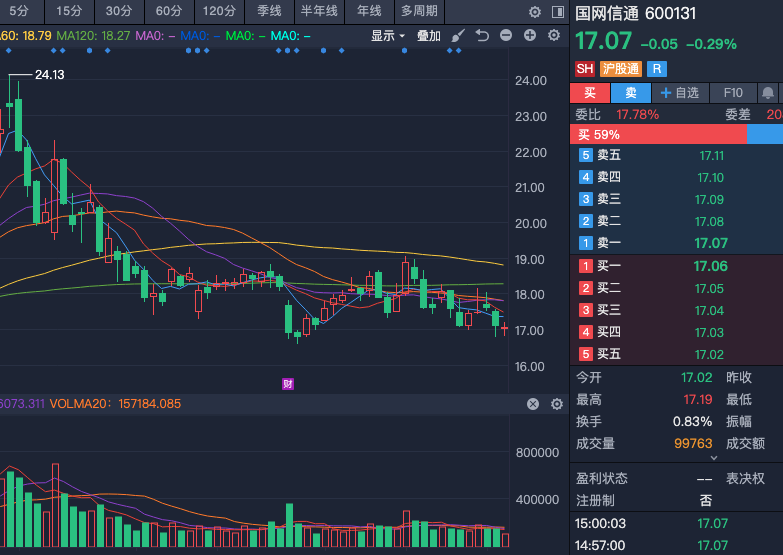783x555 pixels.
Task: Toggle the side panel layout icon
Action: pyautogui.click(x=558, y=11)
